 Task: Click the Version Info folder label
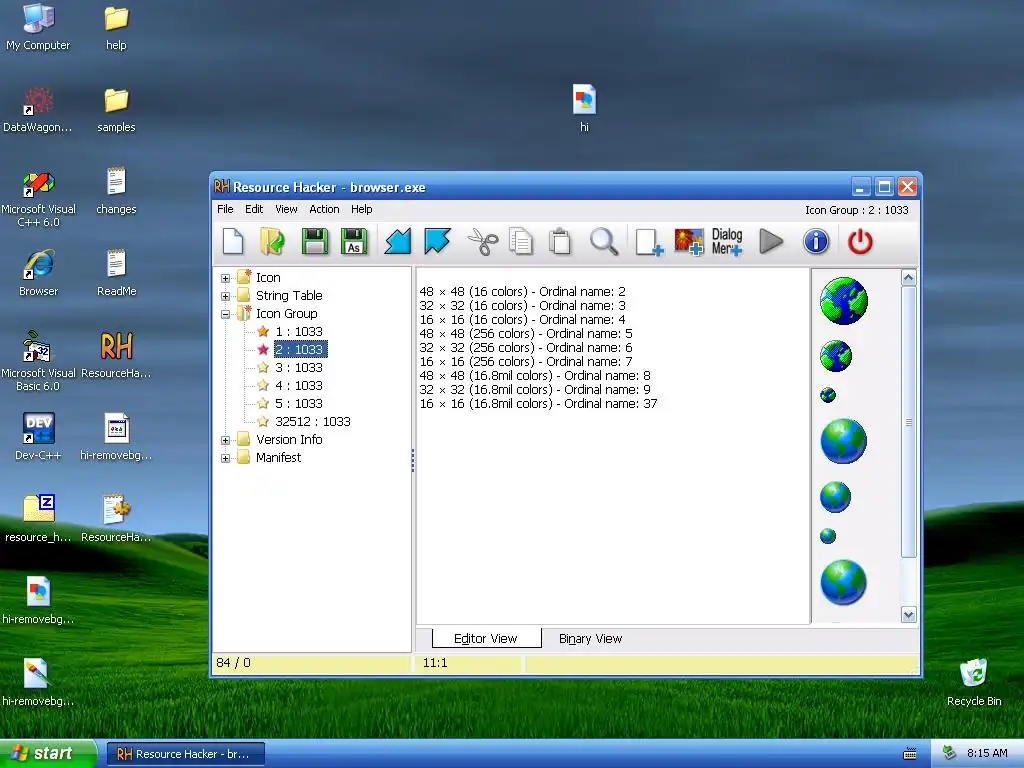click(x=289, y=440)
